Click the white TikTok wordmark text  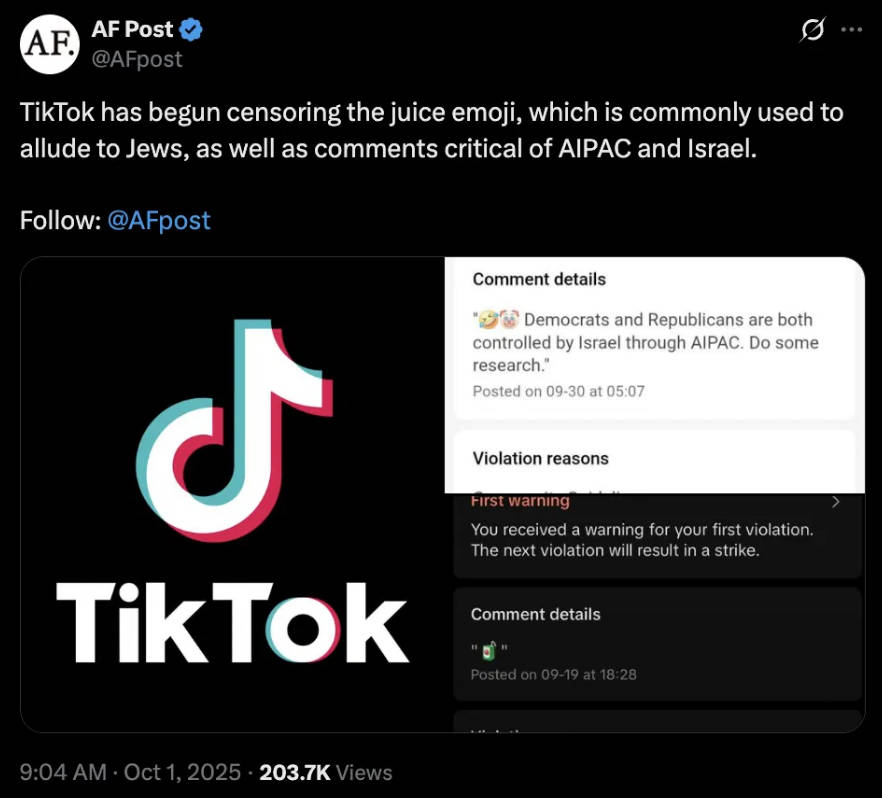(x=232, y=622)
